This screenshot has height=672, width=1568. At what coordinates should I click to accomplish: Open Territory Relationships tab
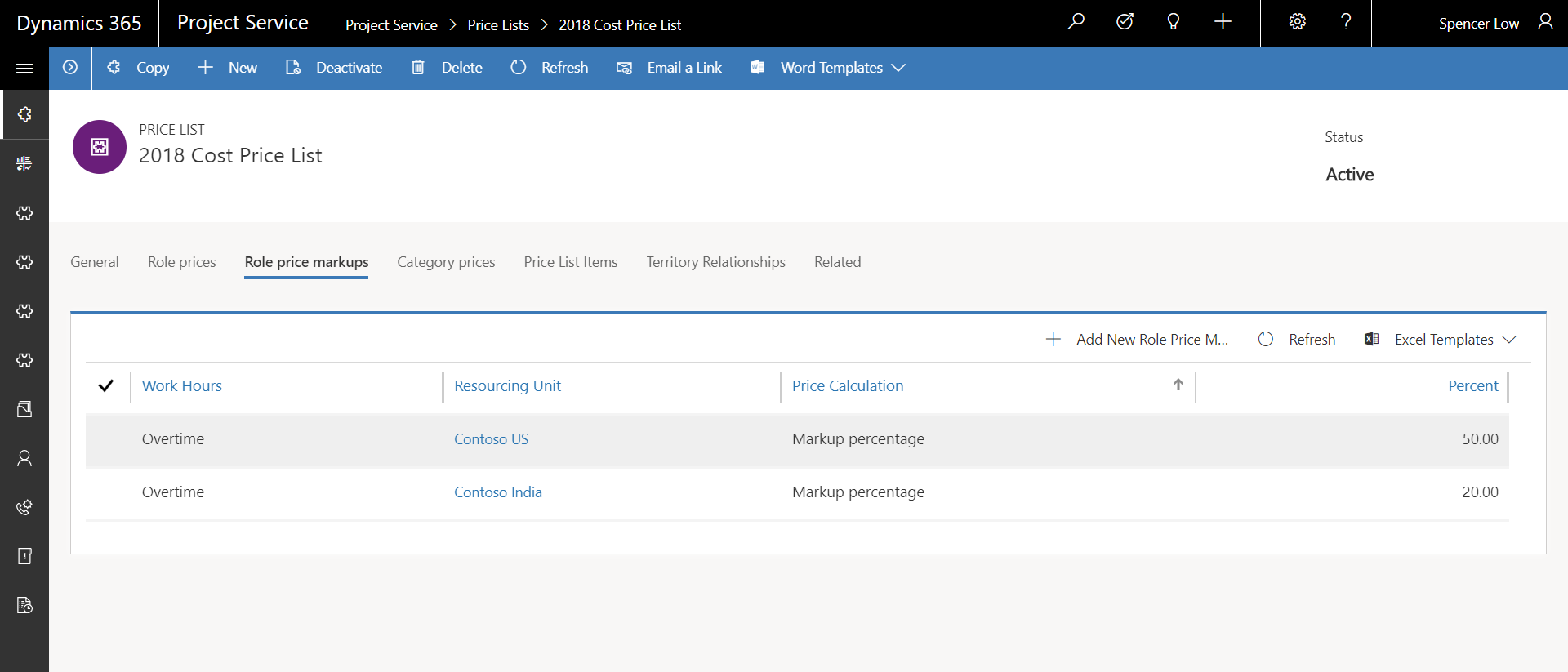tap(715, 262)
